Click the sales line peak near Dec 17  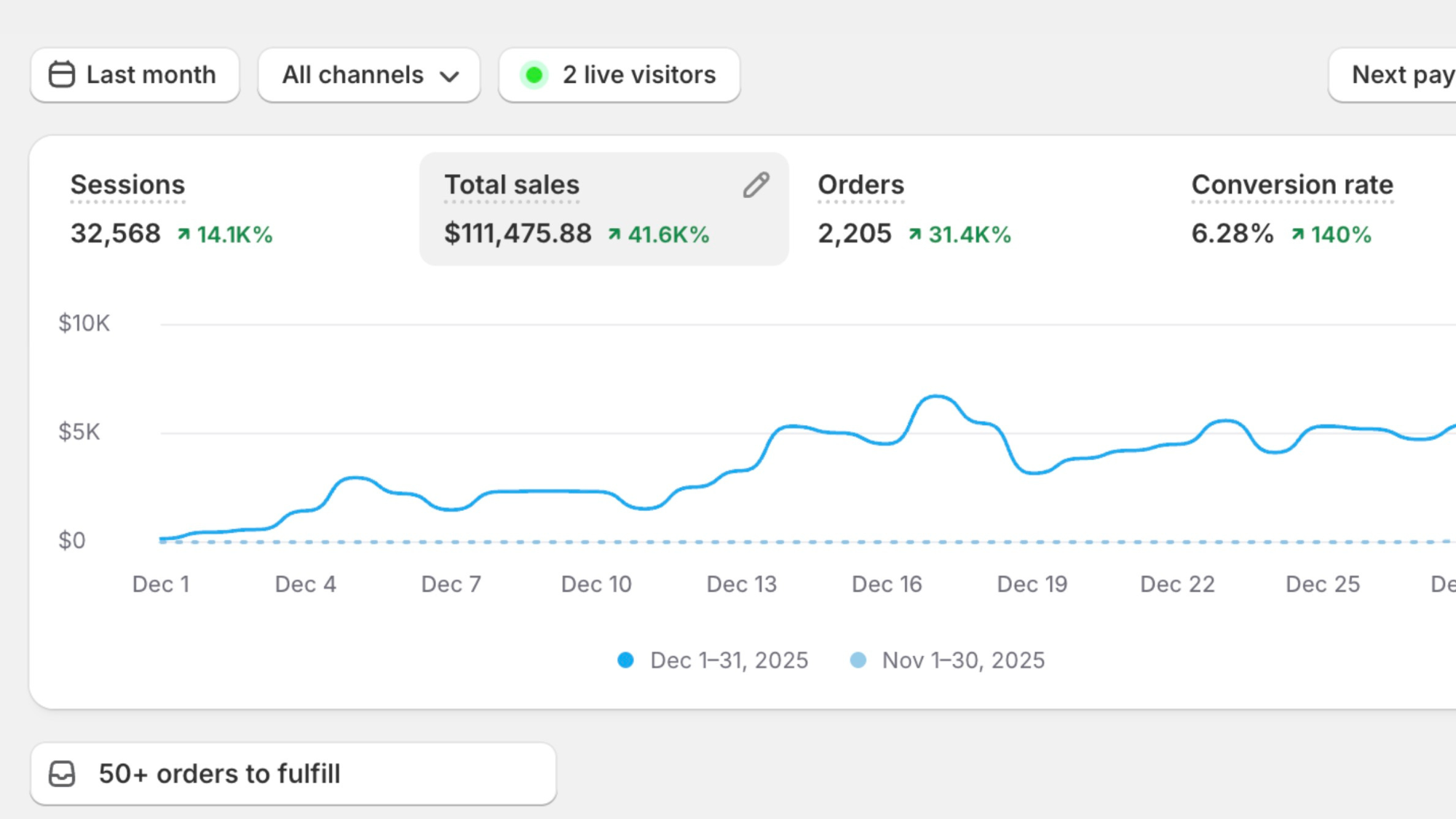click(x=936, y=397)
